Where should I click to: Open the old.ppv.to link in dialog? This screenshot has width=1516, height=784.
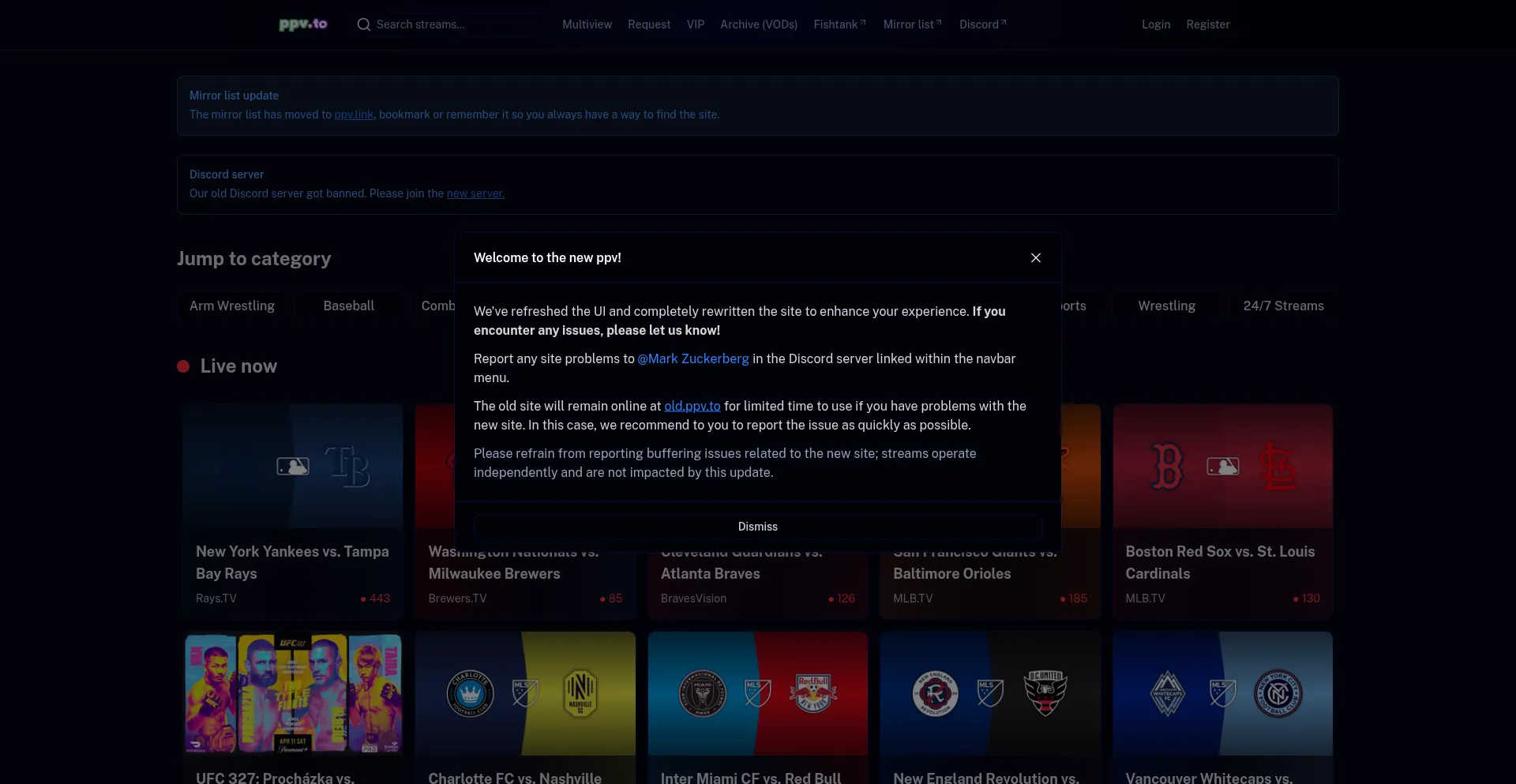pos(692,406)
